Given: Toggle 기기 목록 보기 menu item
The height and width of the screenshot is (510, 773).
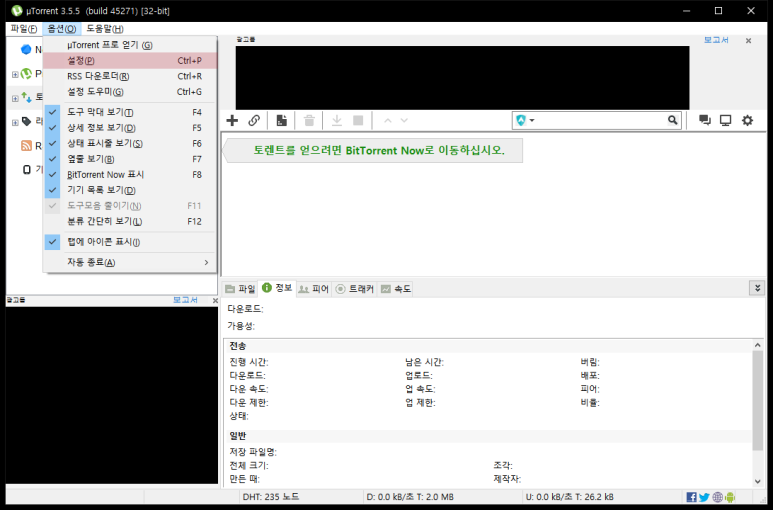Looking at the screenshot, I should 130,190.
